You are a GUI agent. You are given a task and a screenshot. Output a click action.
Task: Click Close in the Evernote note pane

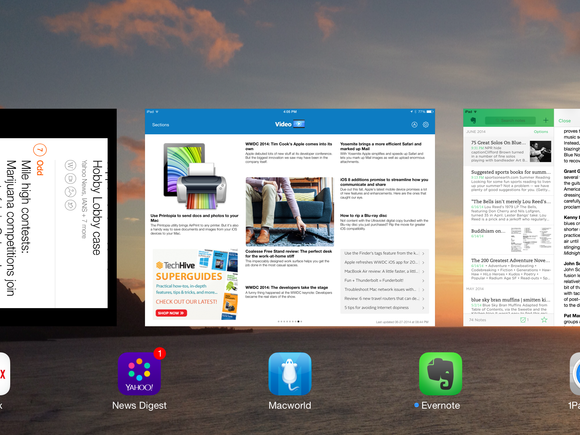click(564, 121)
